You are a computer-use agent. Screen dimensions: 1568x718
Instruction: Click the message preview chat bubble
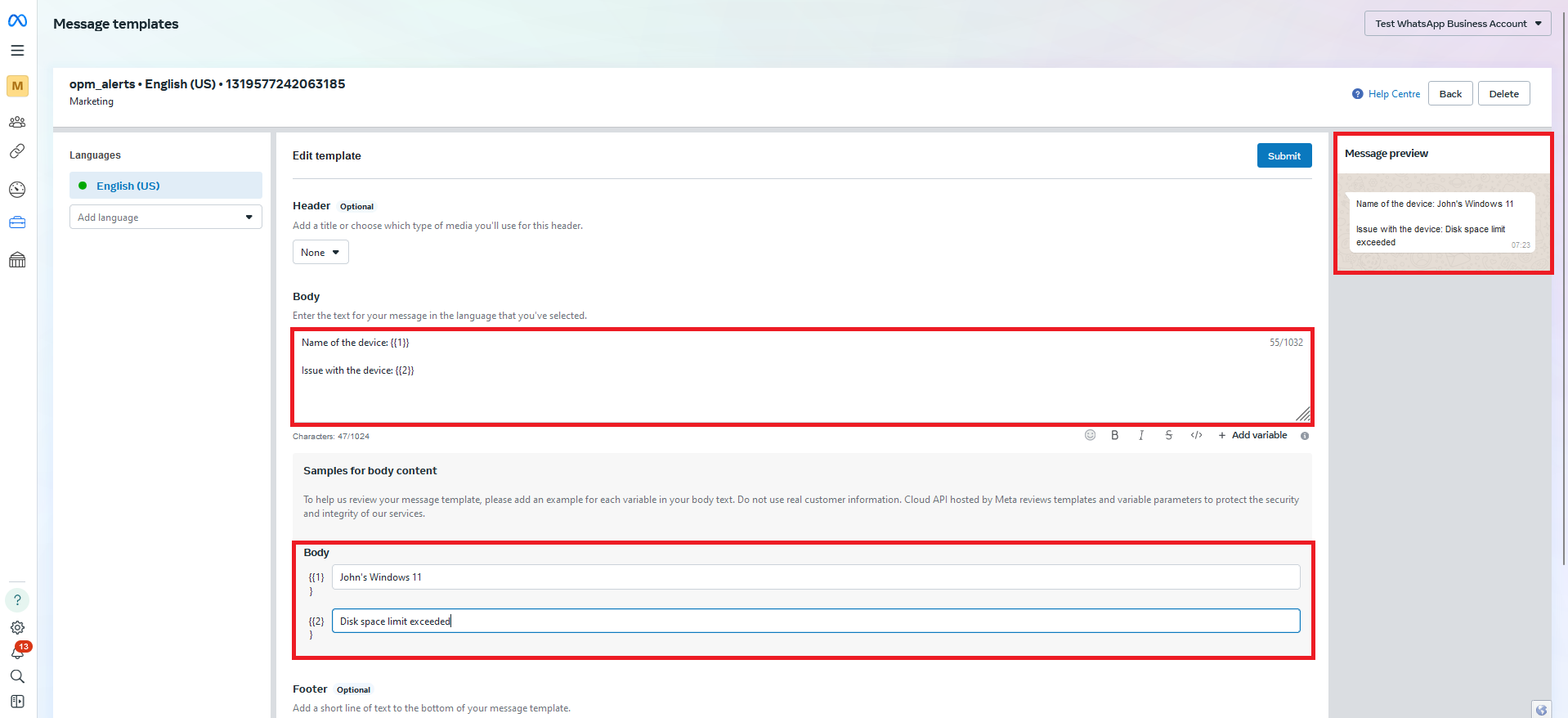tap(1441, 222)
